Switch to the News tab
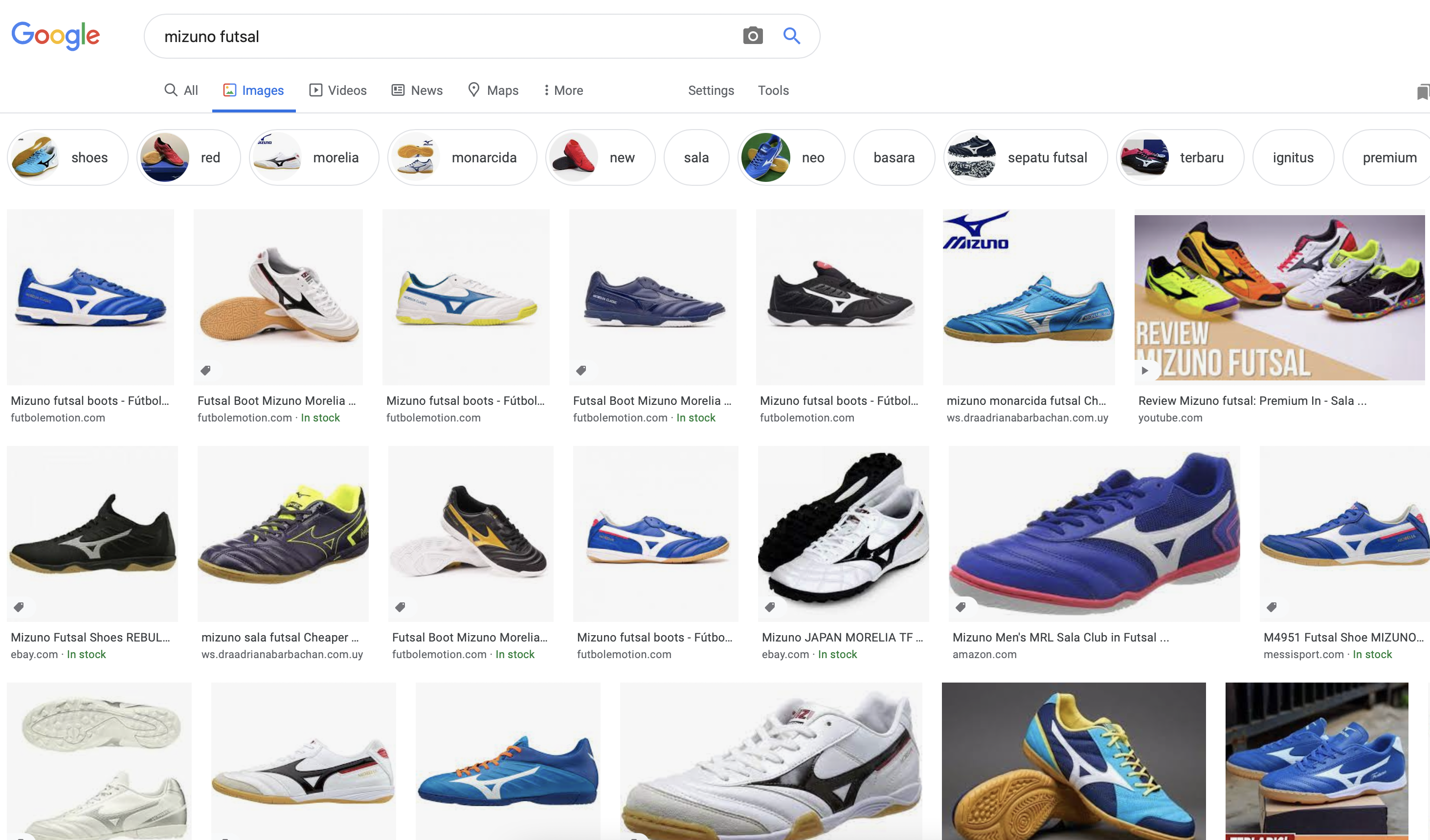The height and width of the screenshot is (840, 1430). pos(417,90)
